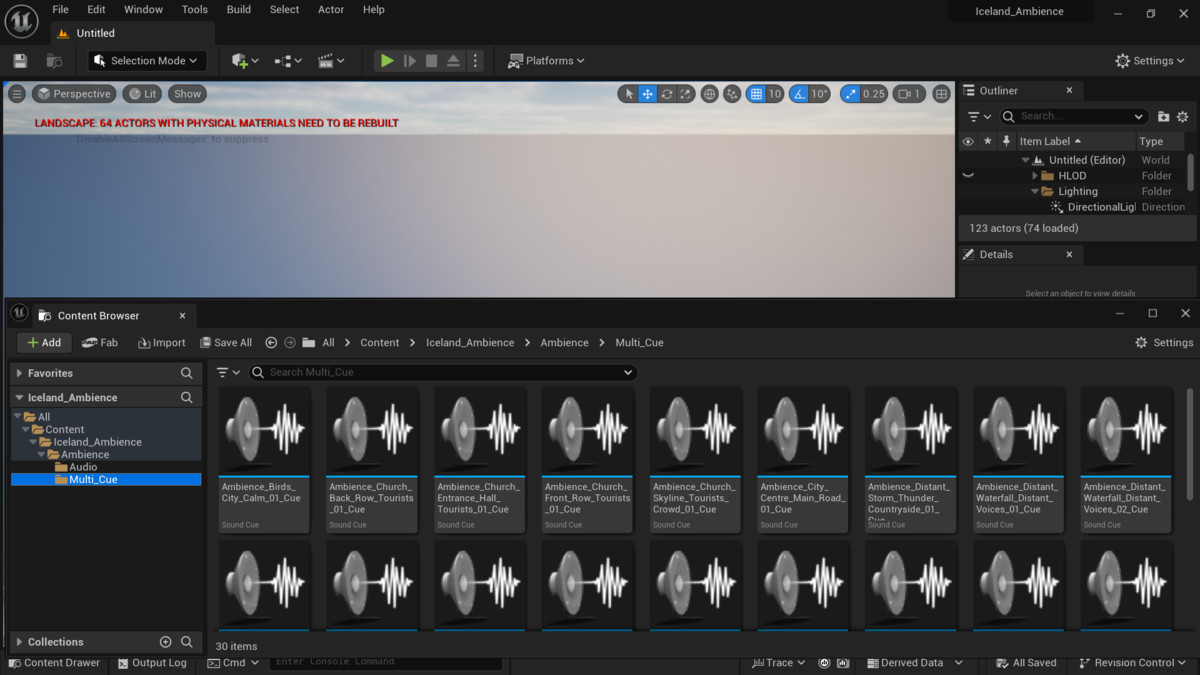Expand the Platforms dropdown

pyautogui.click(x=546, y=61)
